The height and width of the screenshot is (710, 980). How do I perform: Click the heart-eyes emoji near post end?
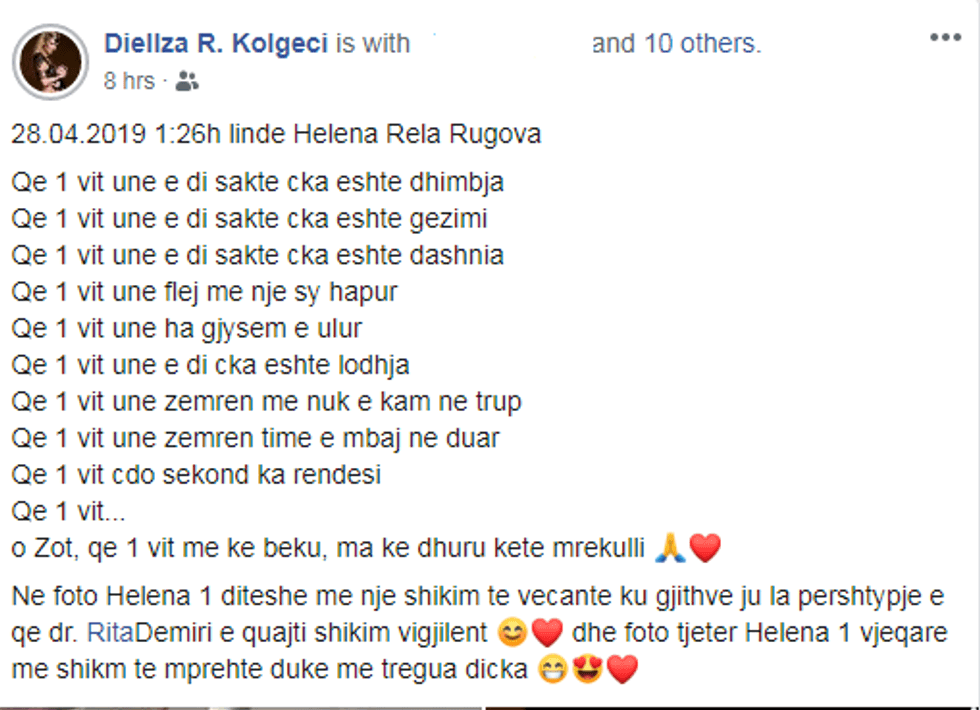[x=588, y=669]
